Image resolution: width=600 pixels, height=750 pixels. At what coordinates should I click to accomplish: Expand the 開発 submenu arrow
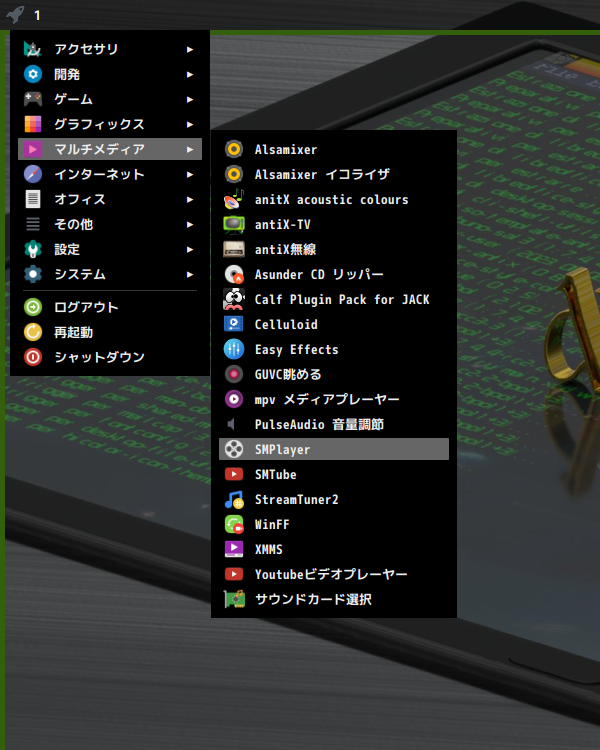click(x=190, y=74)
